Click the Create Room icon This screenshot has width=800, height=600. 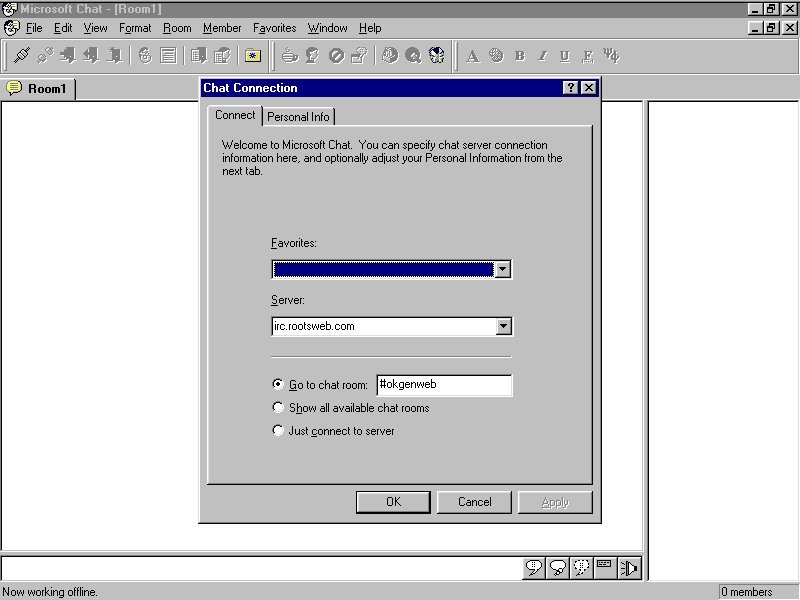(x=115, y=55)
